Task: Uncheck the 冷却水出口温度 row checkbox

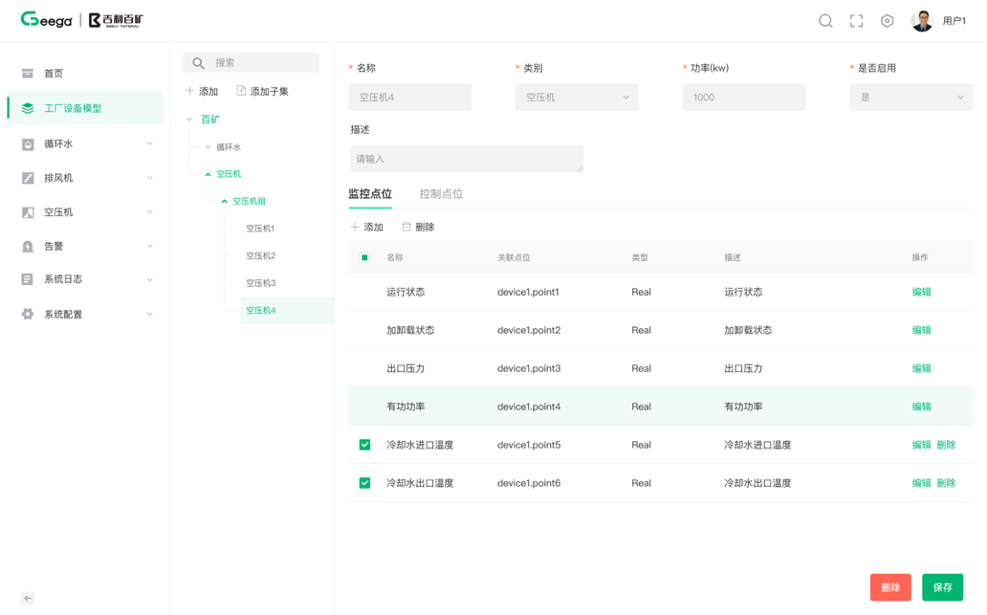Action: pos(365,483)
